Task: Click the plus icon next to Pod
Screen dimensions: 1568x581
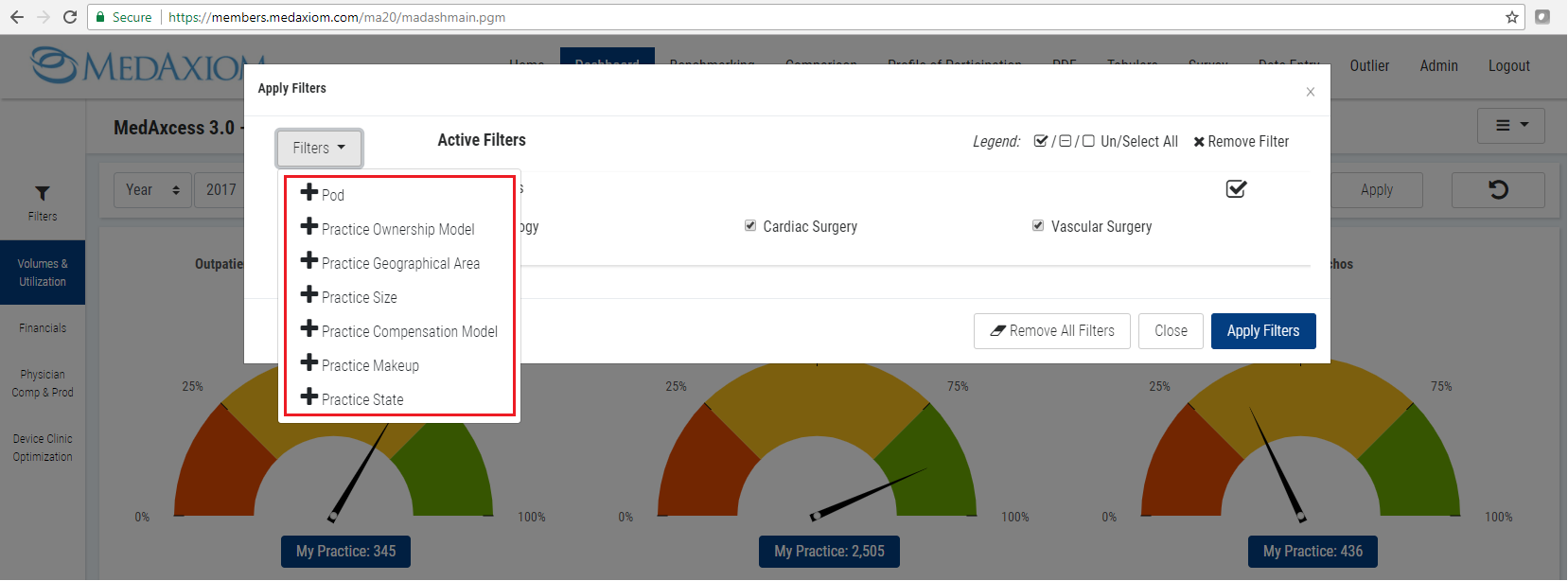Action: click(x=309, y=192)
